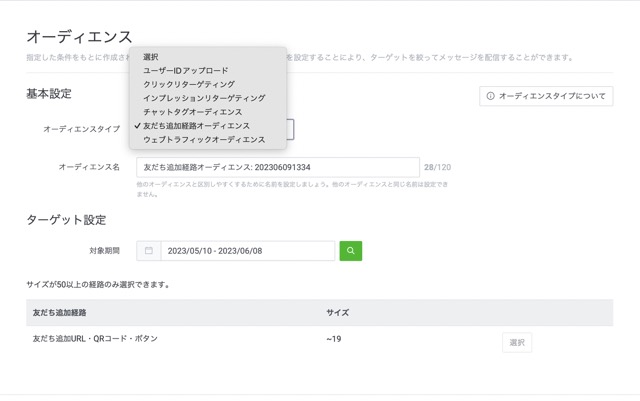Click the オーディエンス名 text input field
Viewport: 640px width, 401px height.
[x=278, y=167]
